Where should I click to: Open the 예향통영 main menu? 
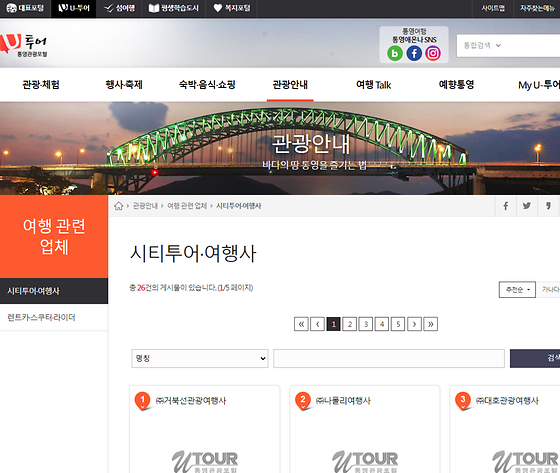tap(456, 85)
